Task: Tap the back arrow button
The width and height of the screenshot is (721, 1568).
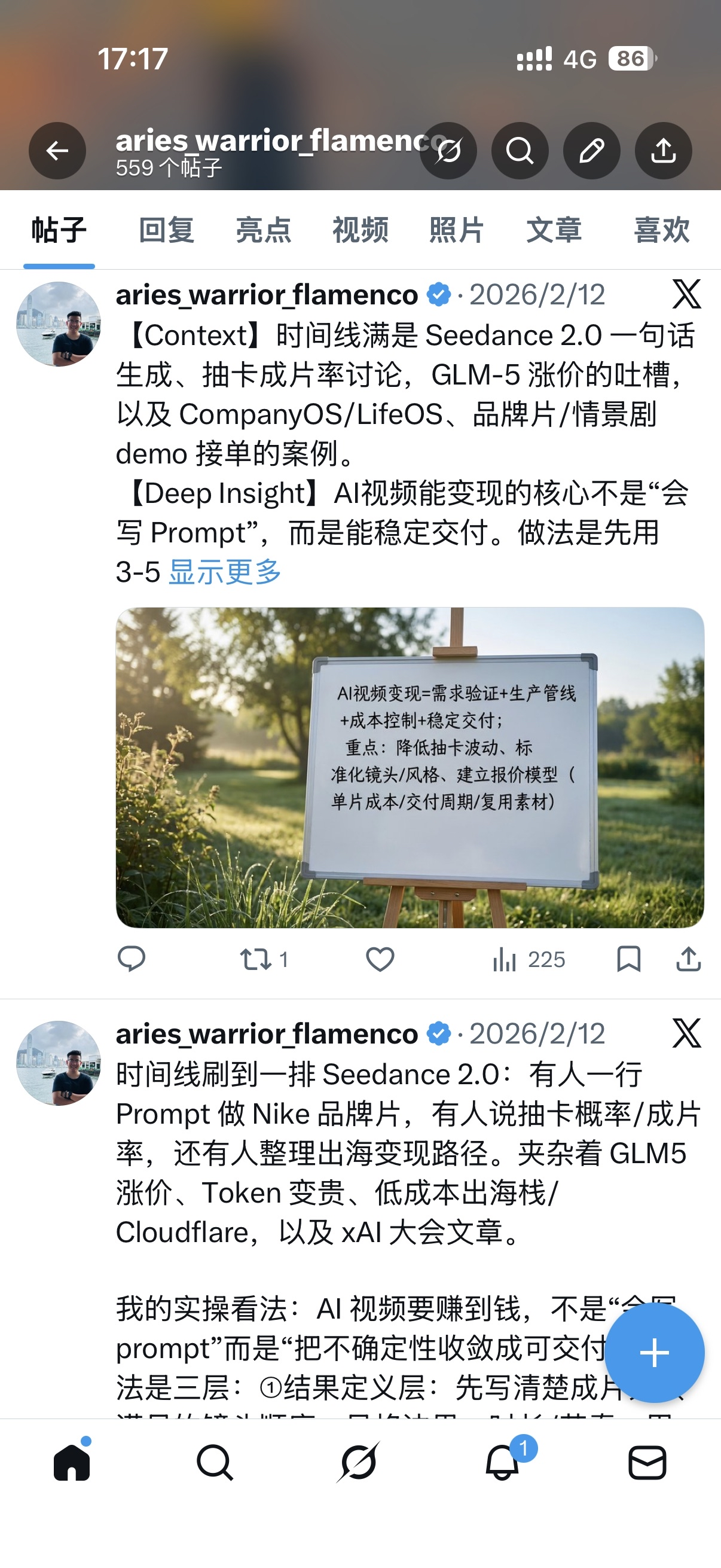Action: [57, 150]
